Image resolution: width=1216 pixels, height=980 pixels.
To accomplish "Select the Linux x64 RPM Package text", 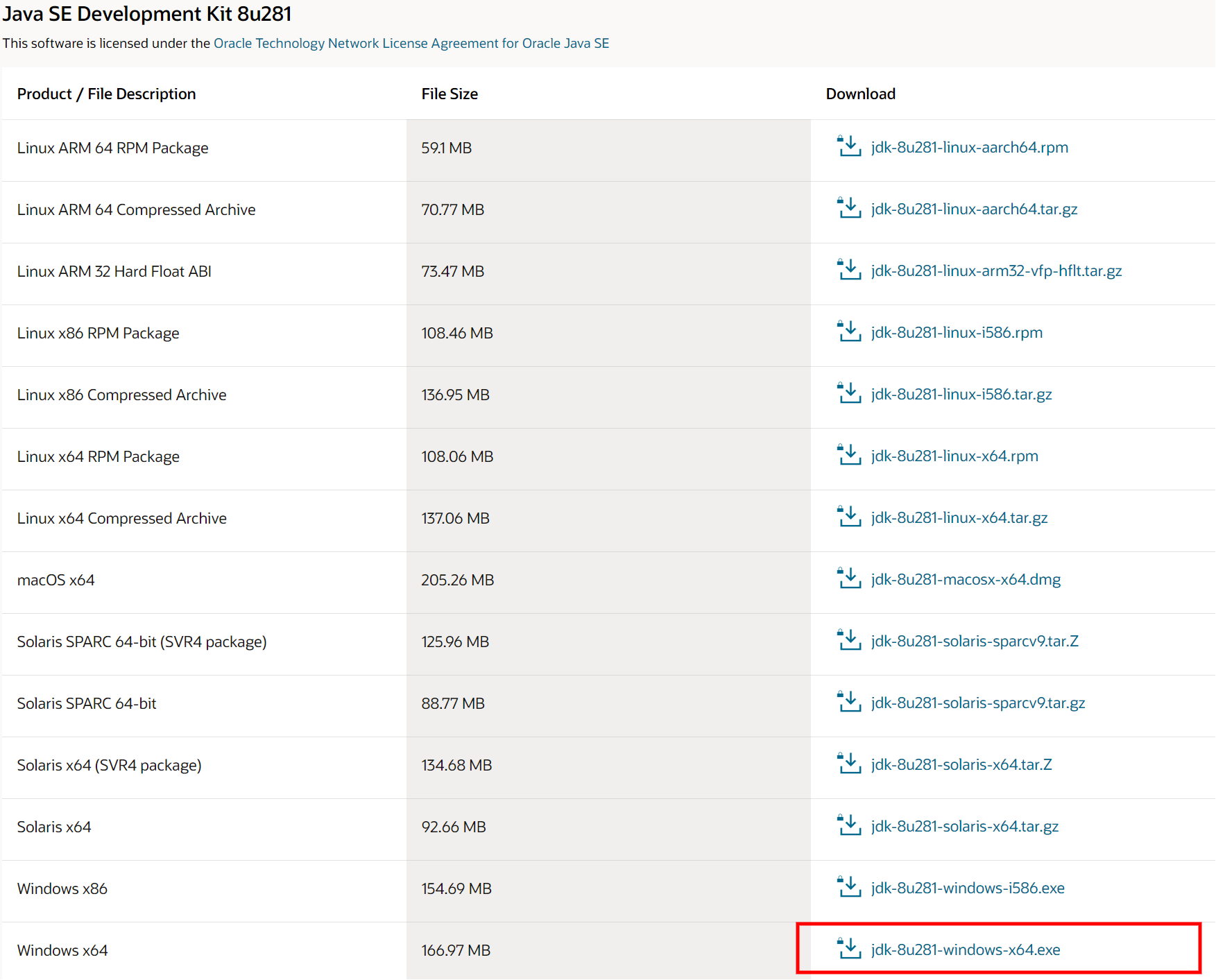I will pos(98,456).
